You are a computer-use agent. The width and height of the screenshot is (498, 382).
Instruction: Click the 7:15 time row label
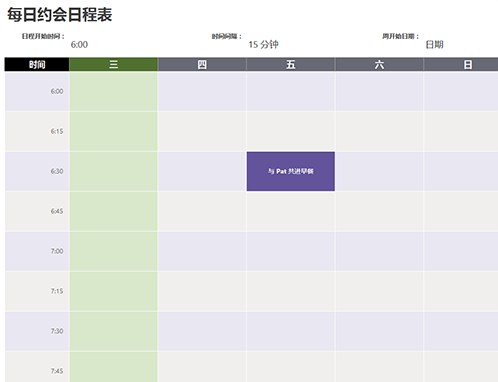coord(57,291)
